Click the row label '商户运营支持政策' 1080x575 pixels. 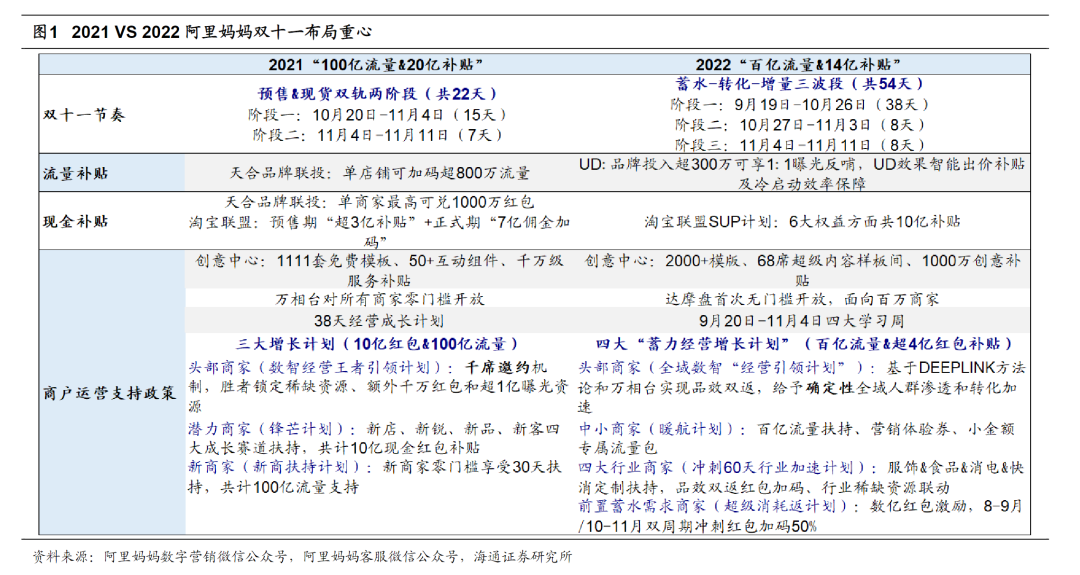pos(109,393)
